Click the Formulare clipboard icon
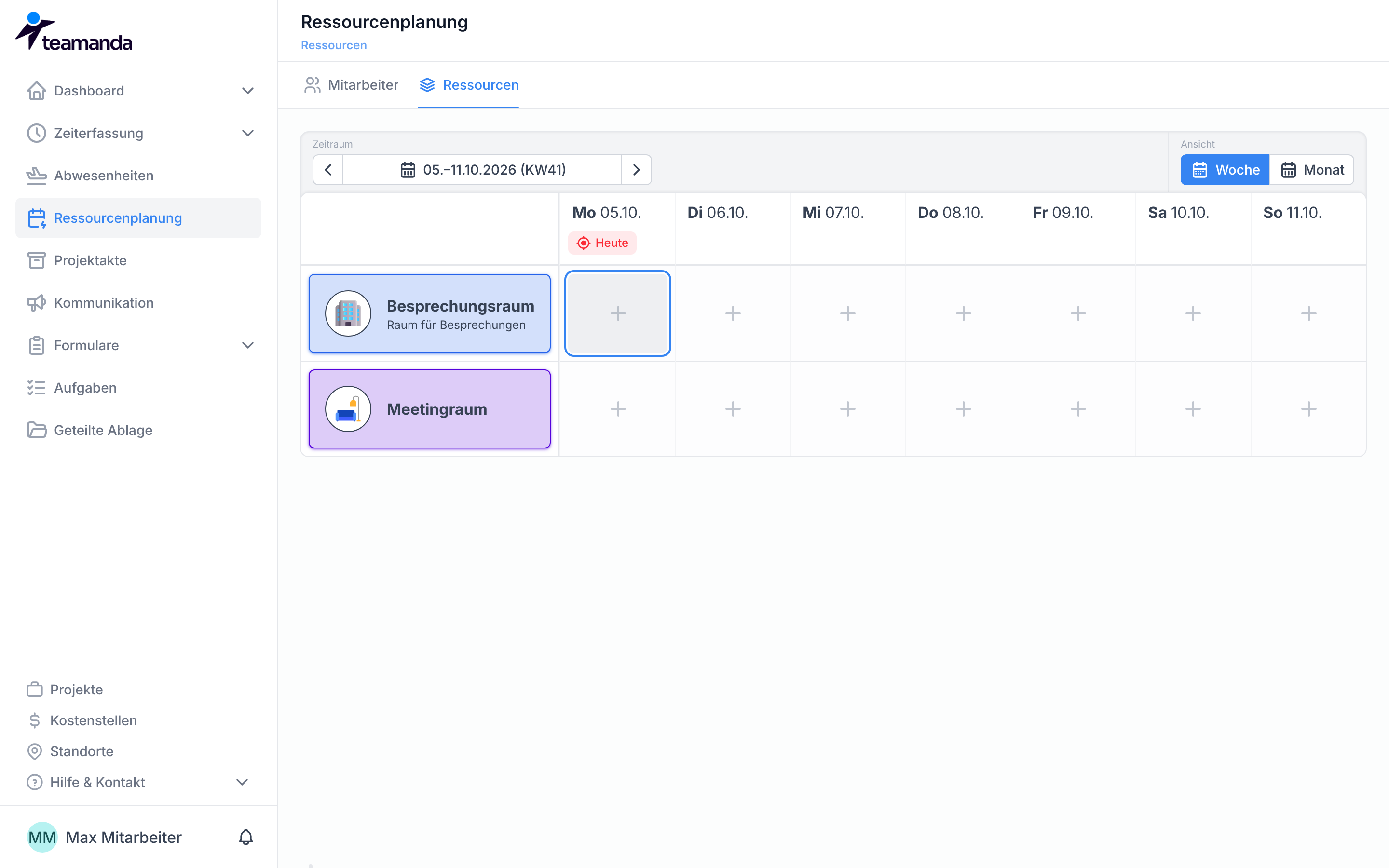 point(36,346)
